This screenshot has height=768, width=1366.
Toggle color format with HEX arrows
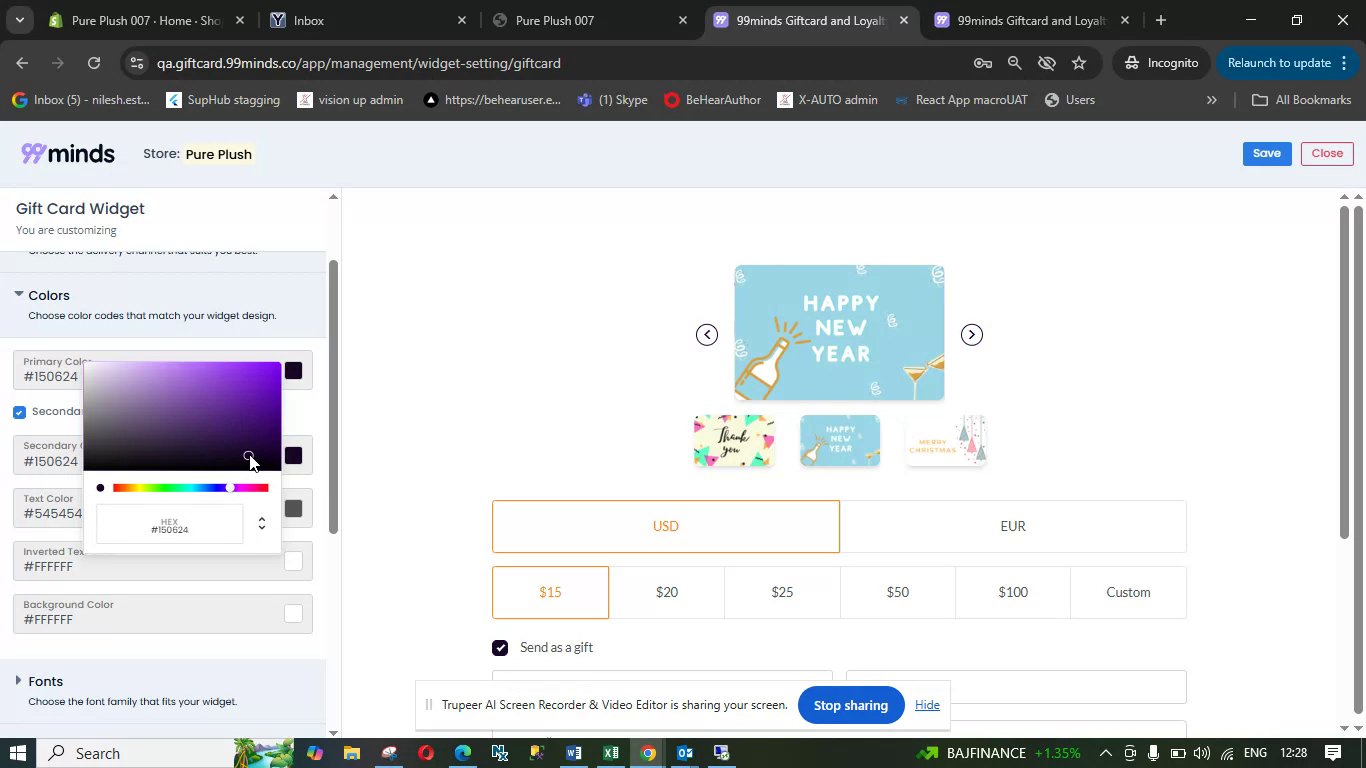coord(262,524)
